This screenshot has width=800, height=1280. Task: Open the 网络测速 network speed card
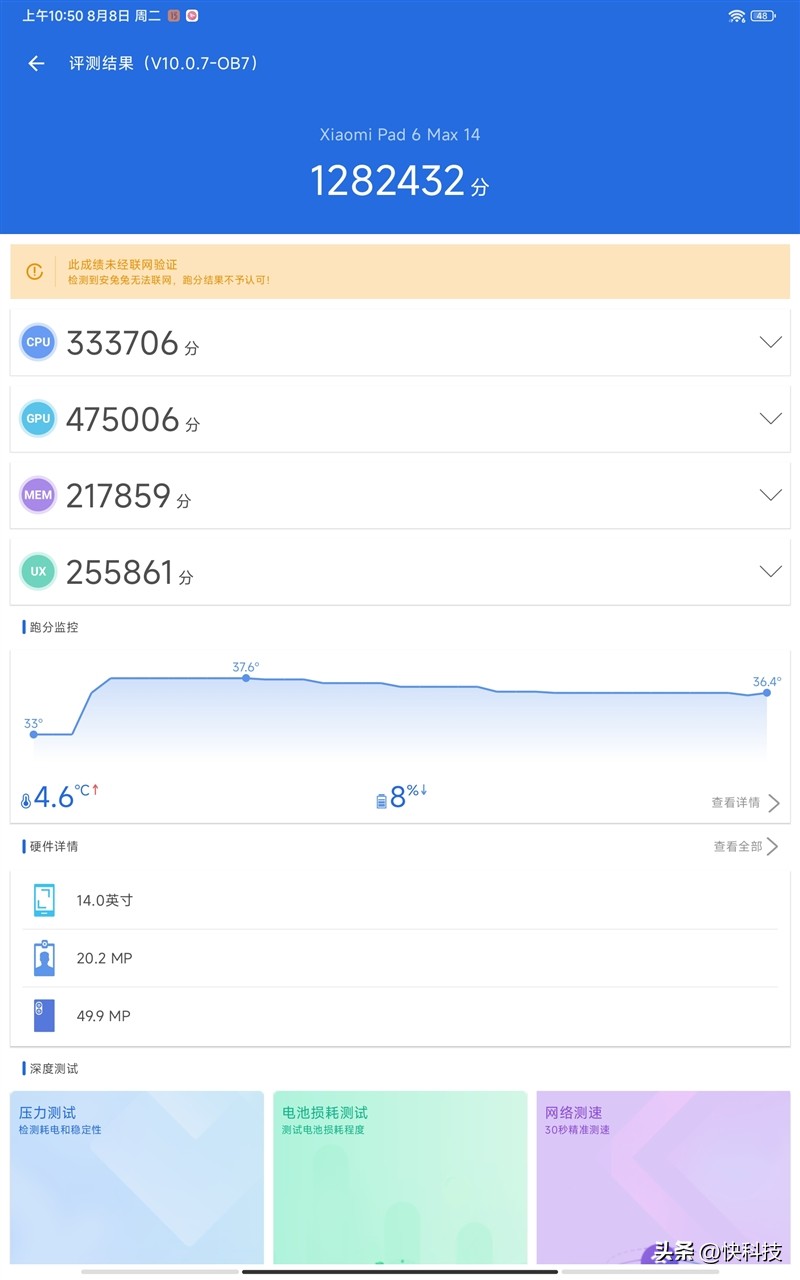(663, 1177)
